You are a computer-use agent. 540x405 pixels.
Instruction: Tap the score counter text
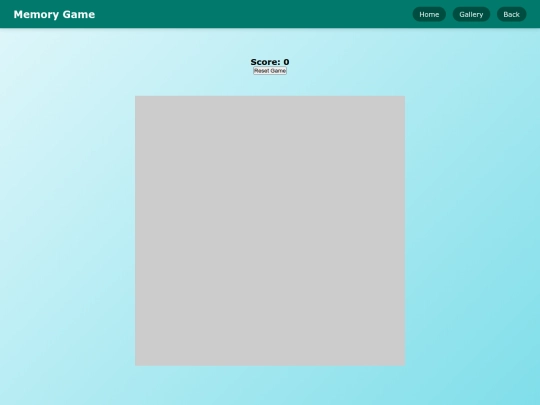click(270, 62)
